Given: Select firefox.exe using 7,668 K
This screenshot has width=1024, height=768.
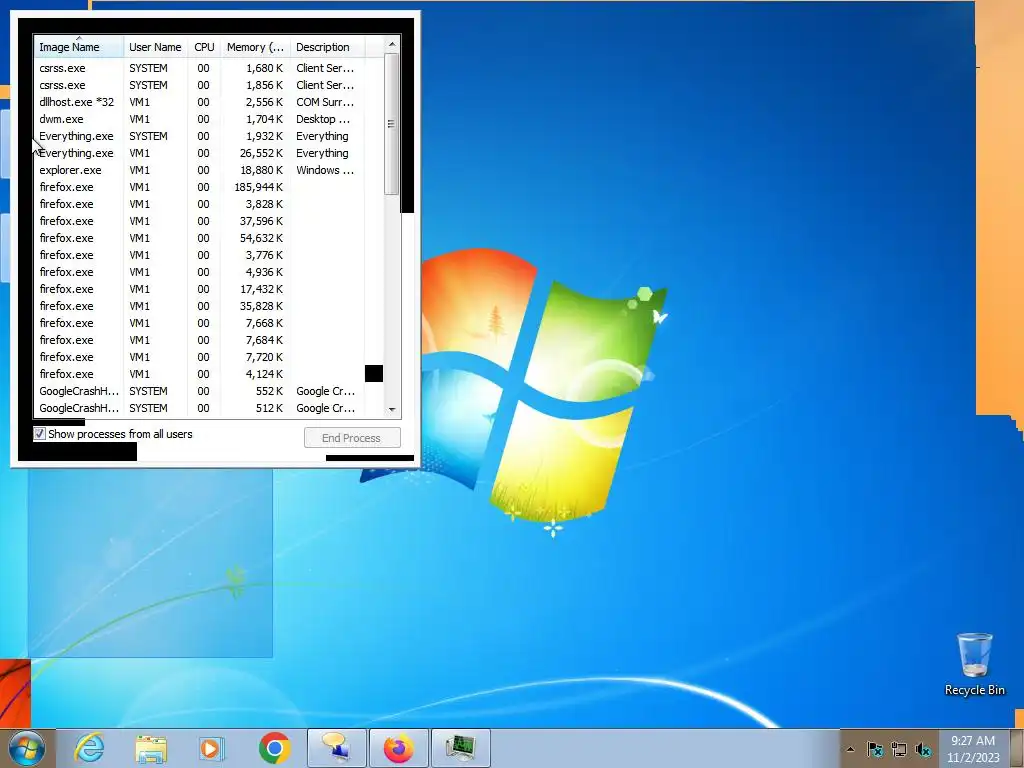Looking at the screenshot, I should (x=199, y=323).
